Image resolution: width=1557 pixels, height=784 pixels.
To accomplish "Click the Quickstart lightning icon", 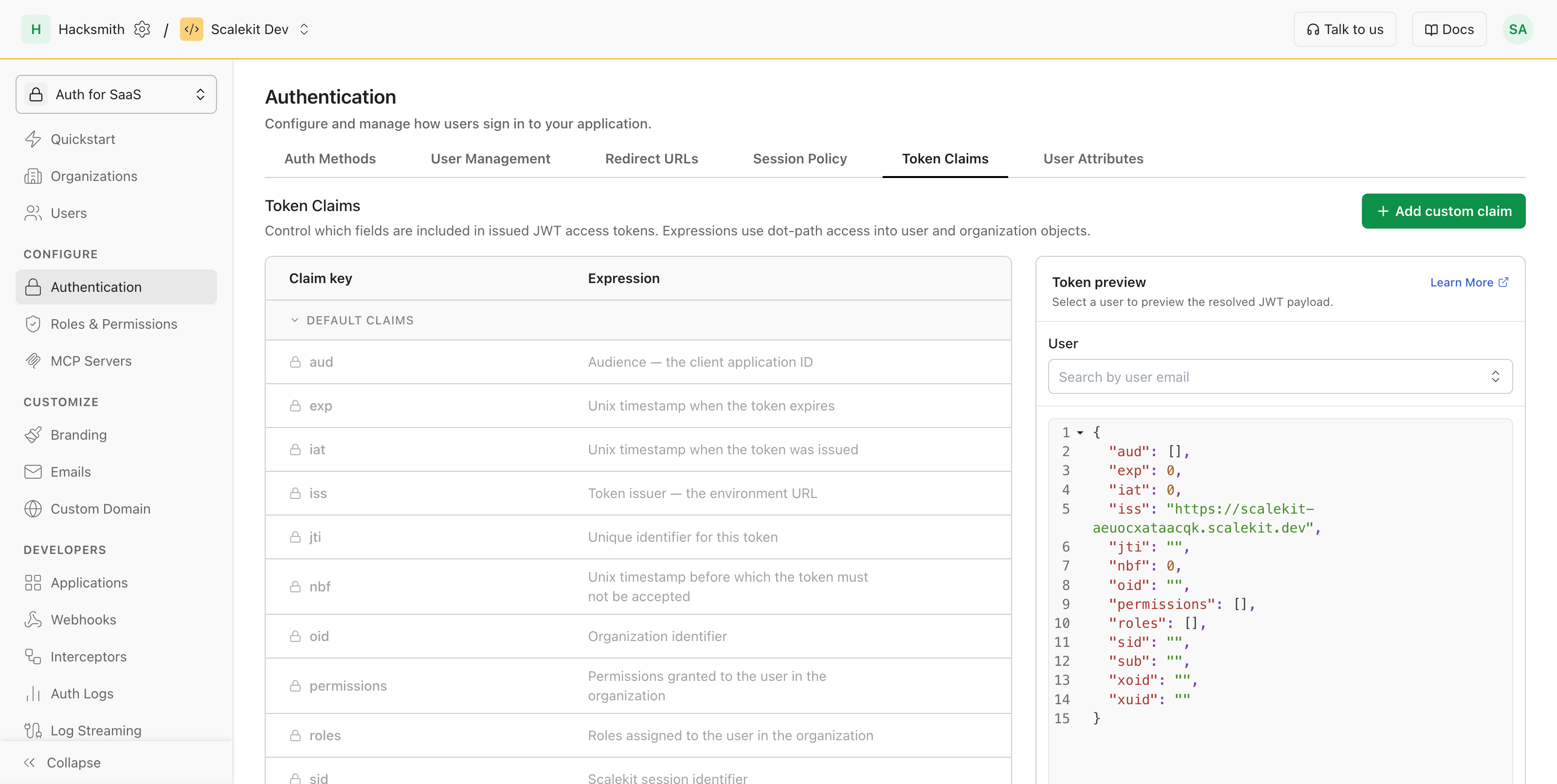I will (33, 139).
